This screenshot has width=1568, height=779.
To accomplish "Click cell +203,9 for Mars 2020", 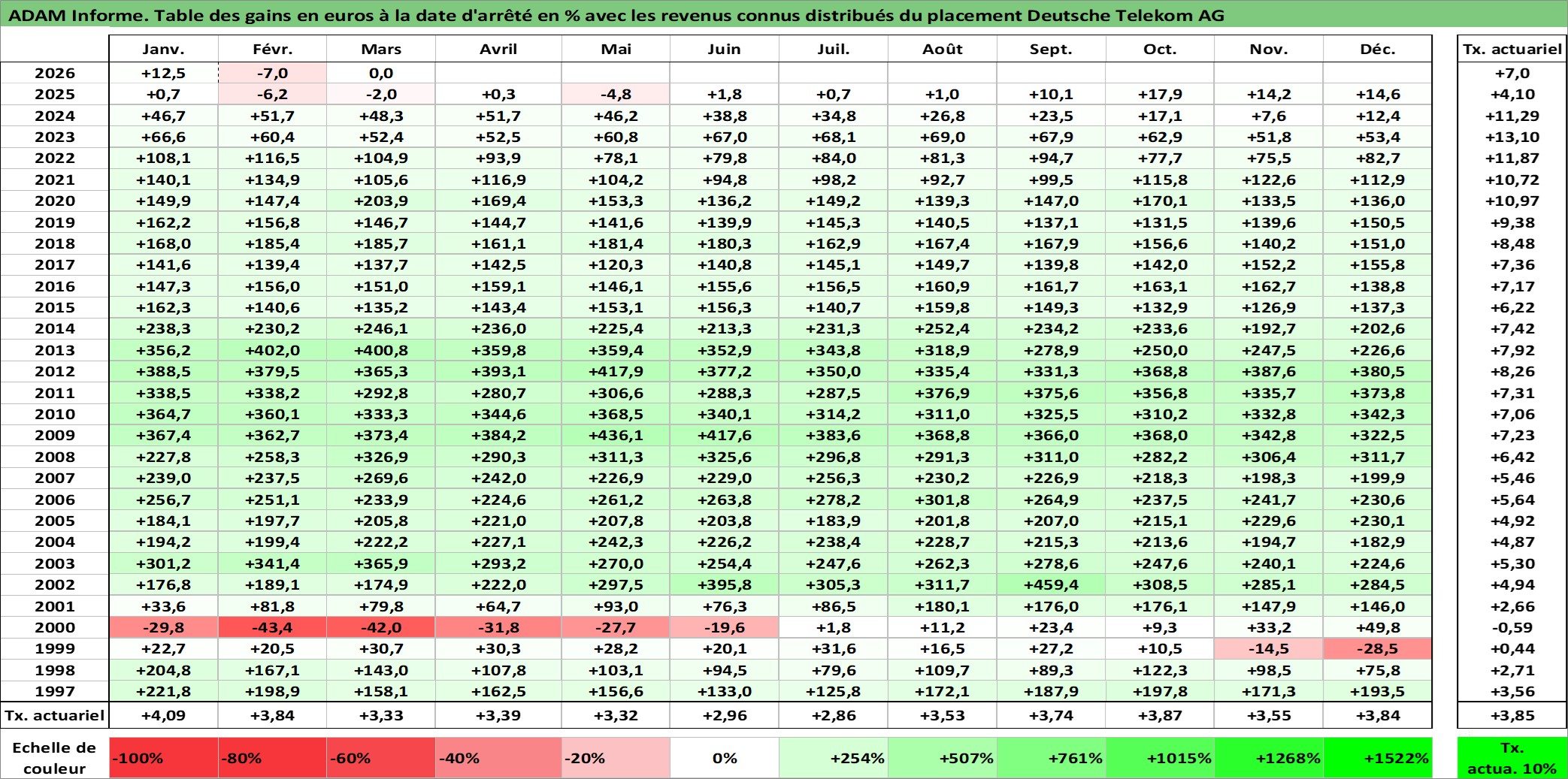I will point(381,201).
